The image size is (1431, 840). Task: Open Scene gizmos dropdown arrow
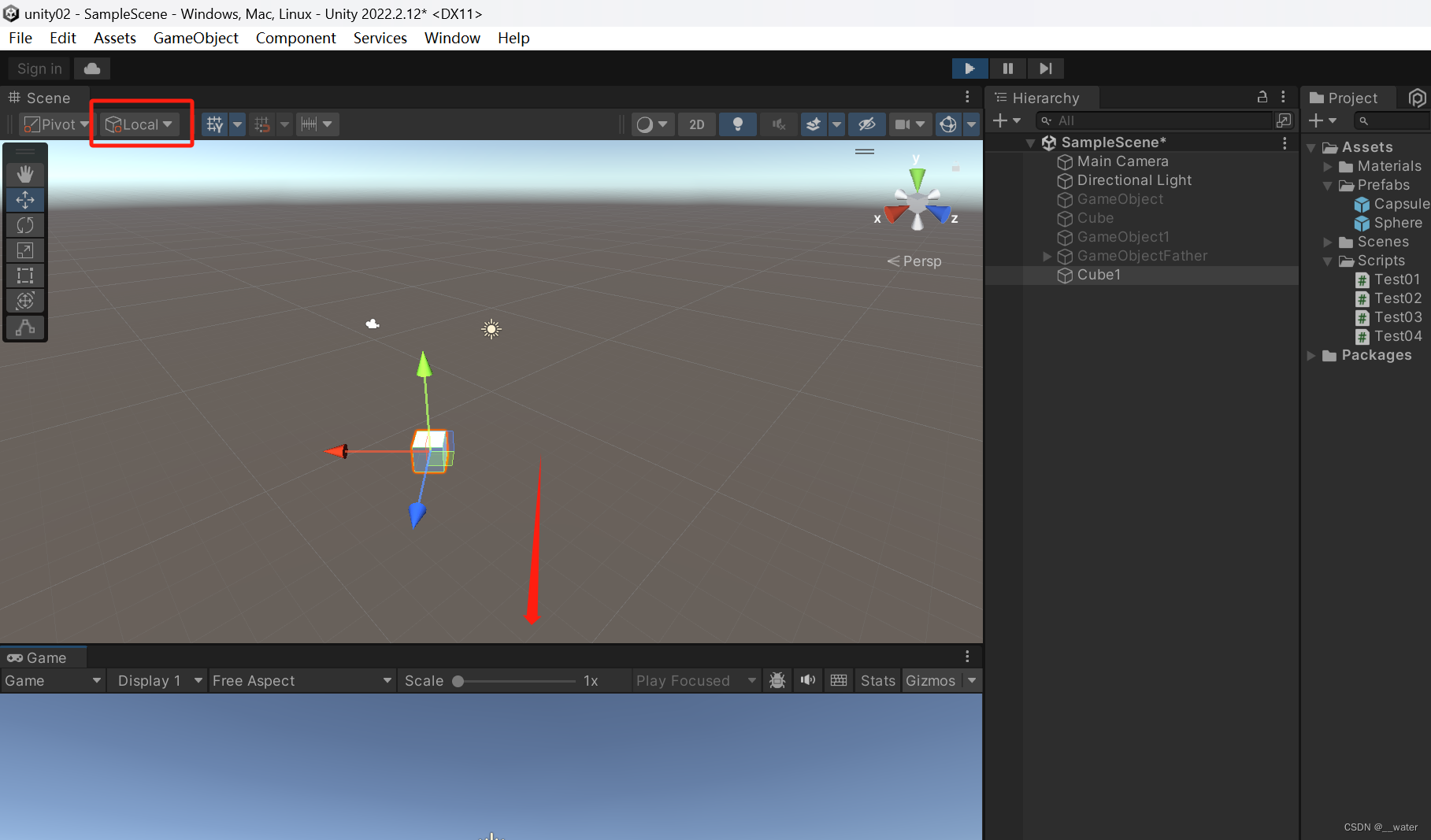coord(972,124)
